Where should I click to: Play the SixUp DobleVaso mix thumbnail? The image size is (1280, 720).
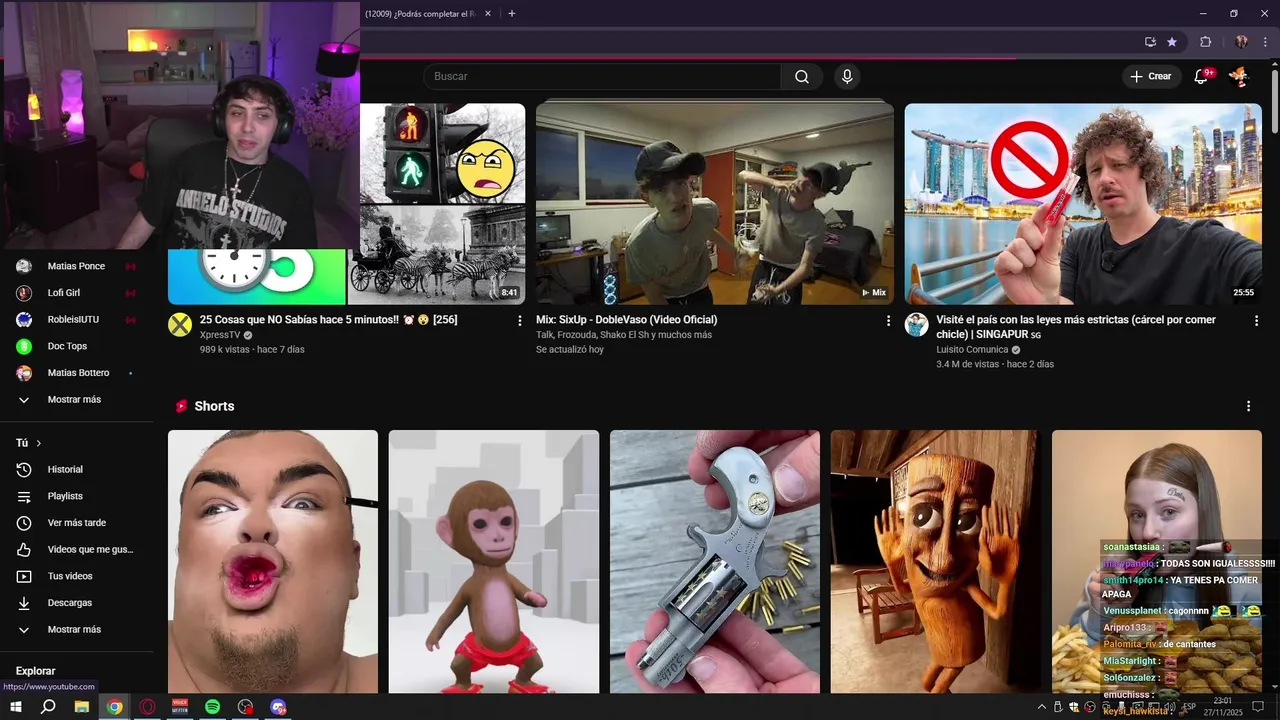(715, 204)
